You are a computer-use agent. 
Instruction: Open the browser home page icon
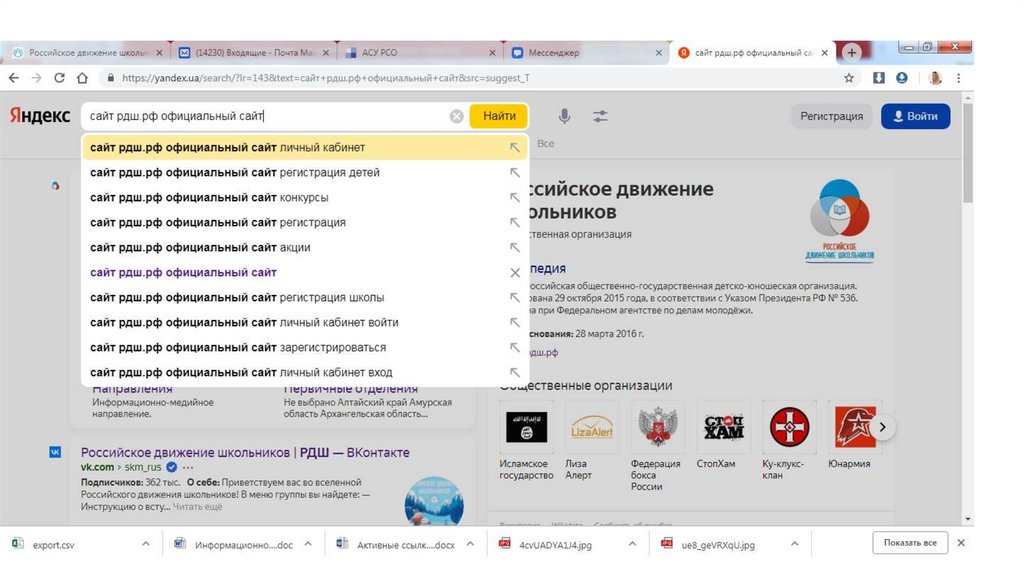(x=84, y=78)
